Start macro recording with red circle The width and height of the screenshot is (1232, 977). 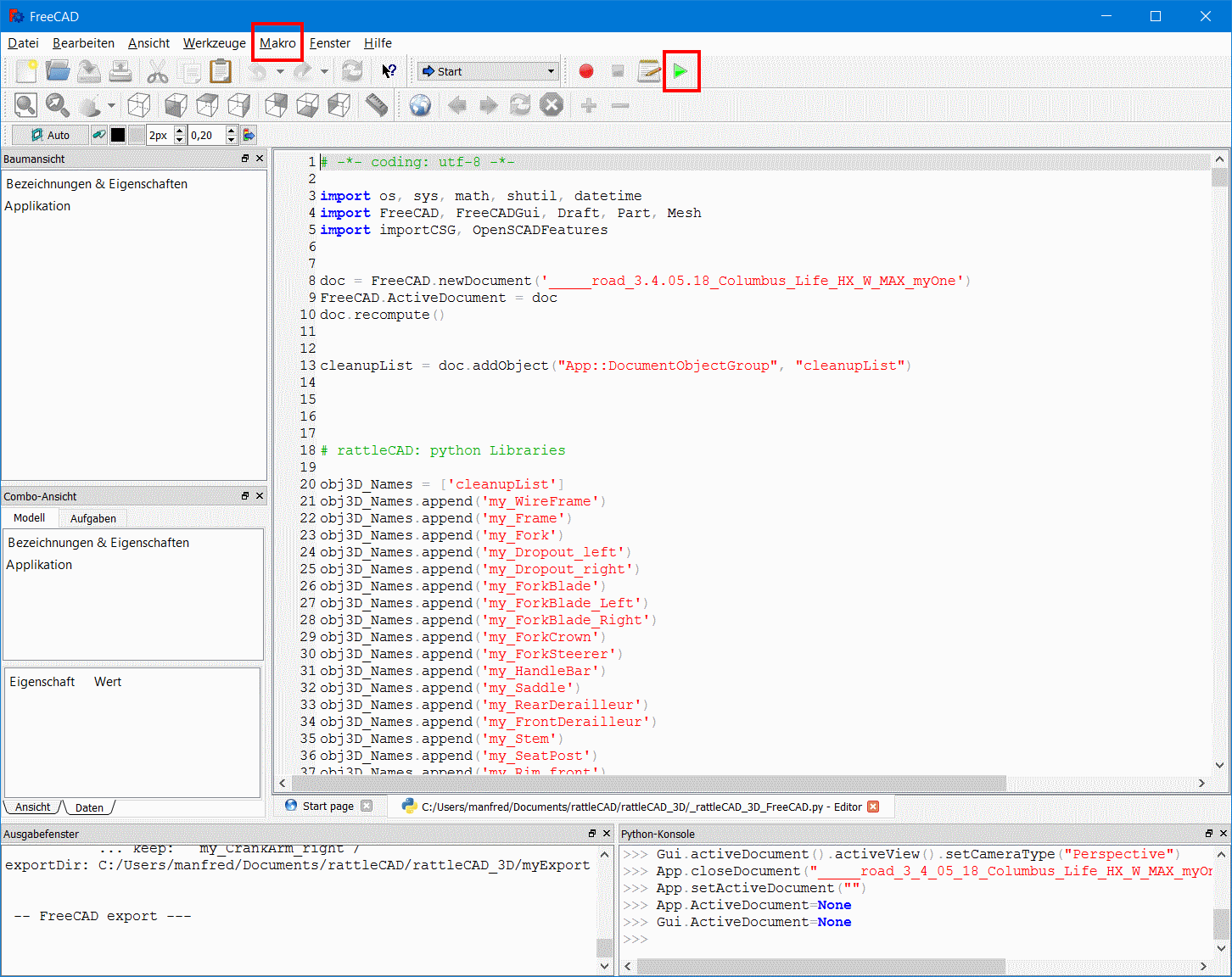tap(586, 71)
